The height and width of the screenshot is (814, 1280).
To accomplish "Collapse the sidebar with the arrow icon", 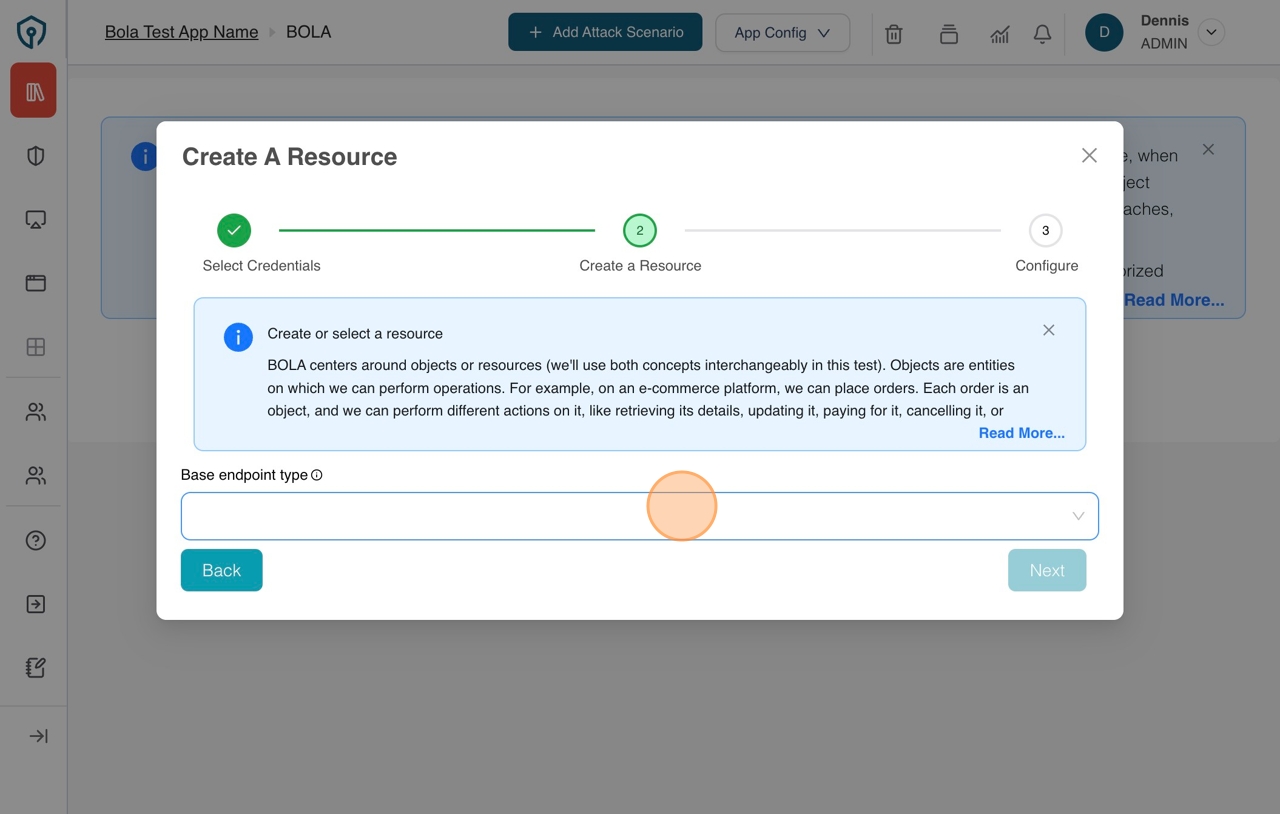I will (x=36, y=735).
